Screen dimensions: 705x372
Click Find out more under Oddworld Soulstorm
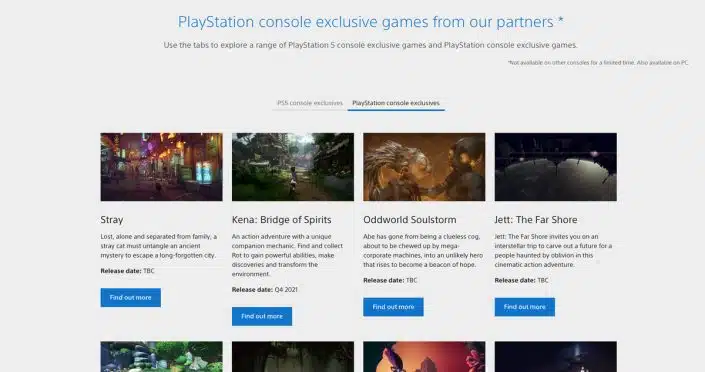[x=393, y=307]
